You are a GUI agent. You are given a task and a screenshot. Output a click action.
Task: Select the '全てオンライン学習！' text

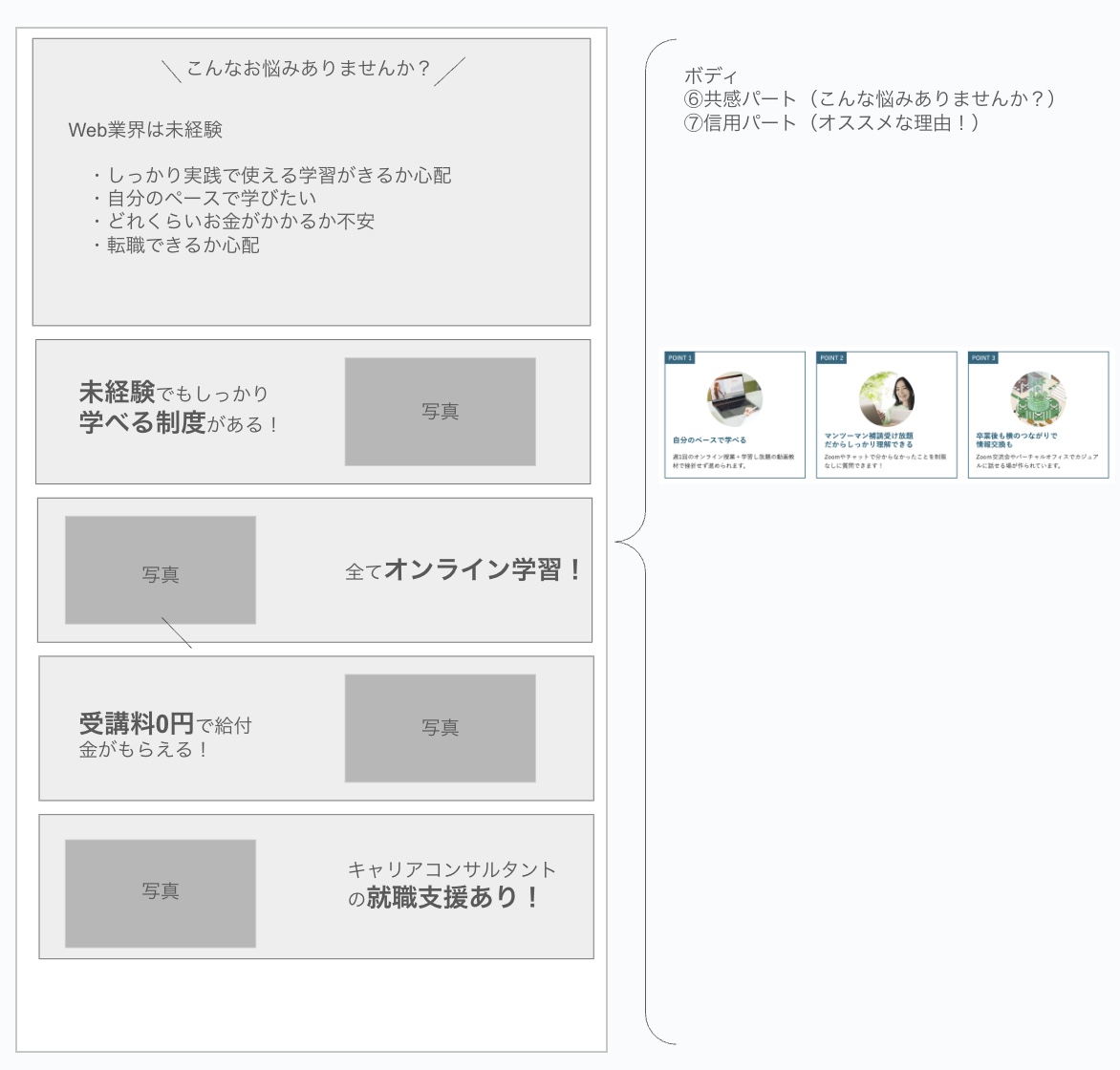tap(464, 570)
